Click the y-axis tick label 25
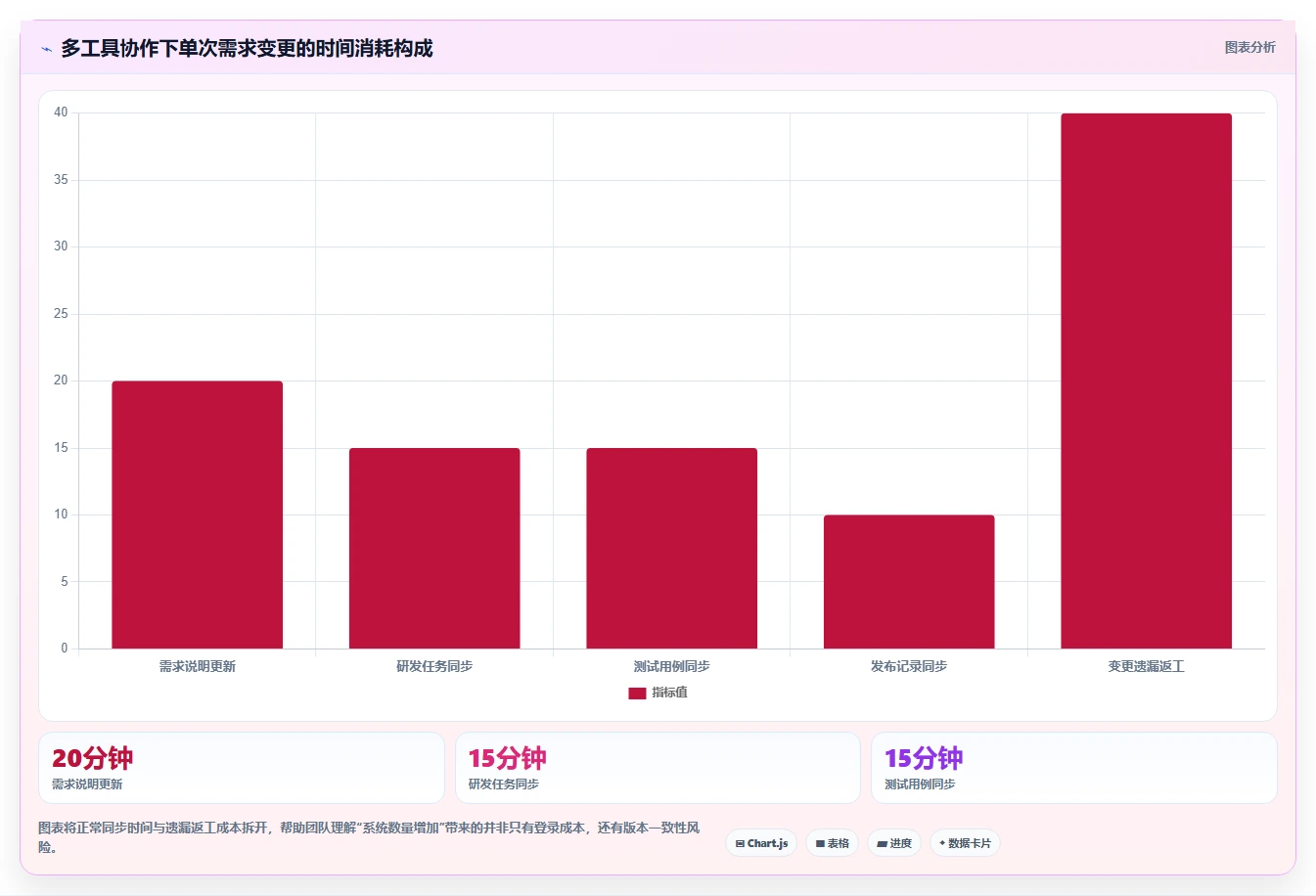This screenshot has width=1316, height=896. click(61, 314)
